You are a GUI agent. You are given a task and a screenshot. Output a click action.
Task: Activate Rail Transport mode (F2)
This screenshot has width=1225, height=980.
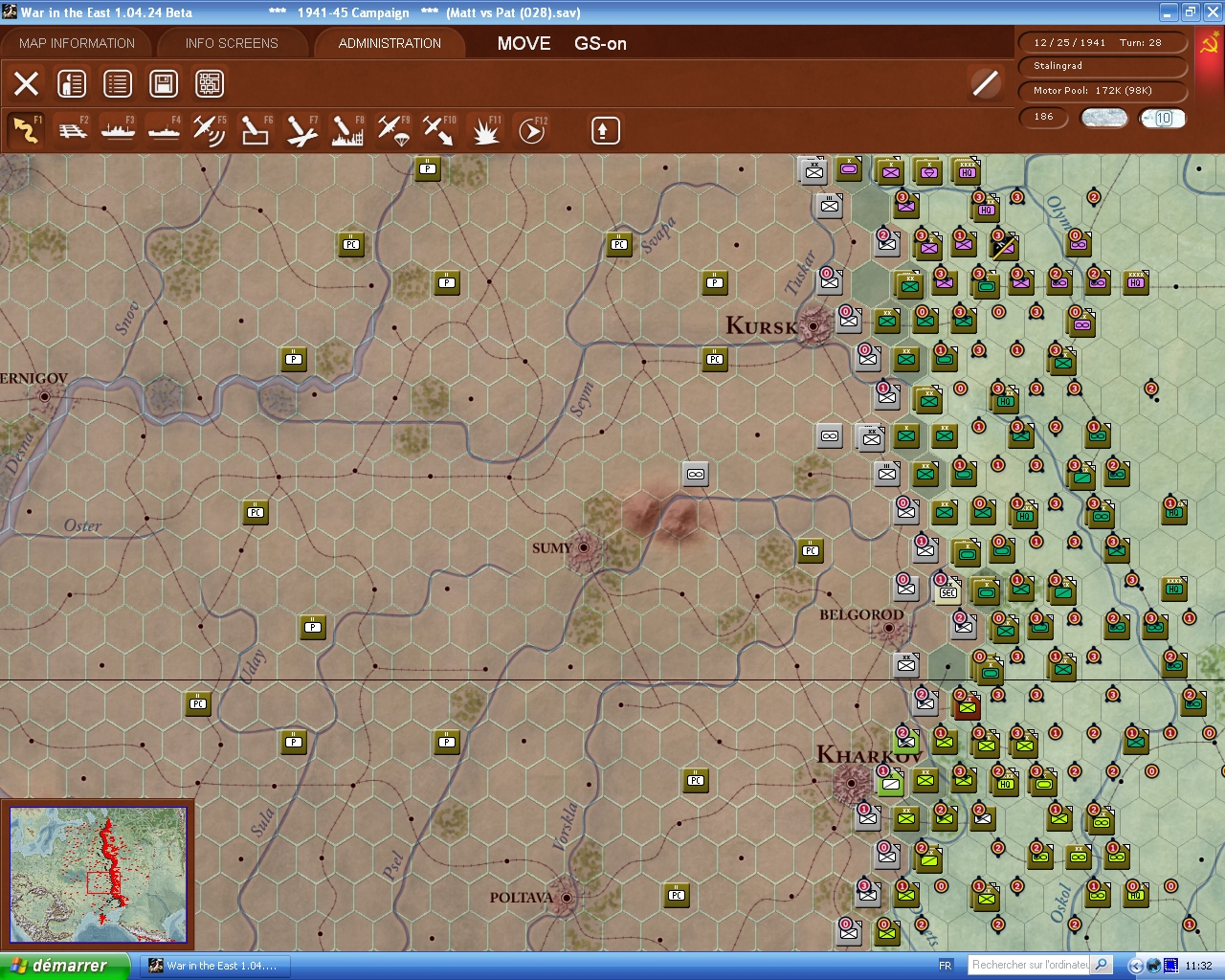pos(73,130)
